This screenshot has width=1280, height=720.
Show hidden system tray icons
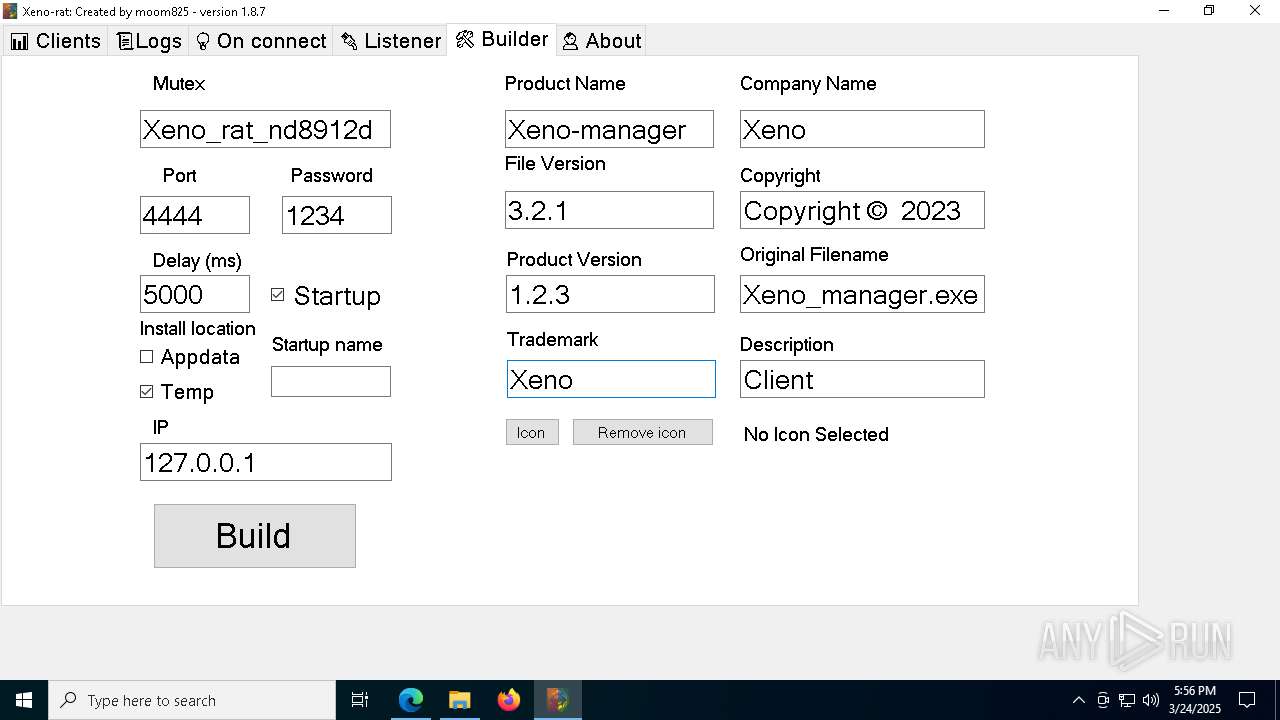1078,700
